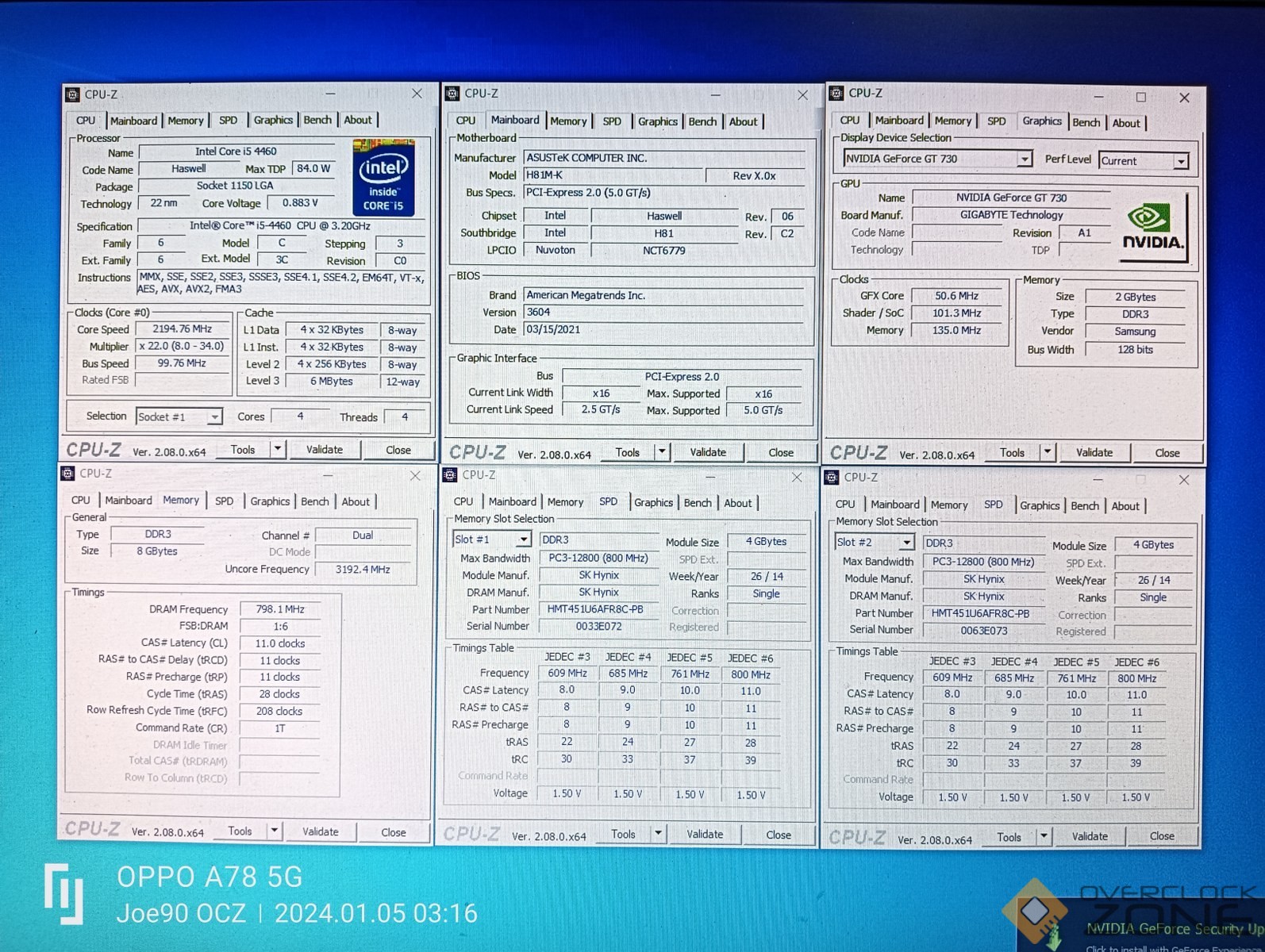Click motherboard Model field H81M-K

[x=613, y=175]
